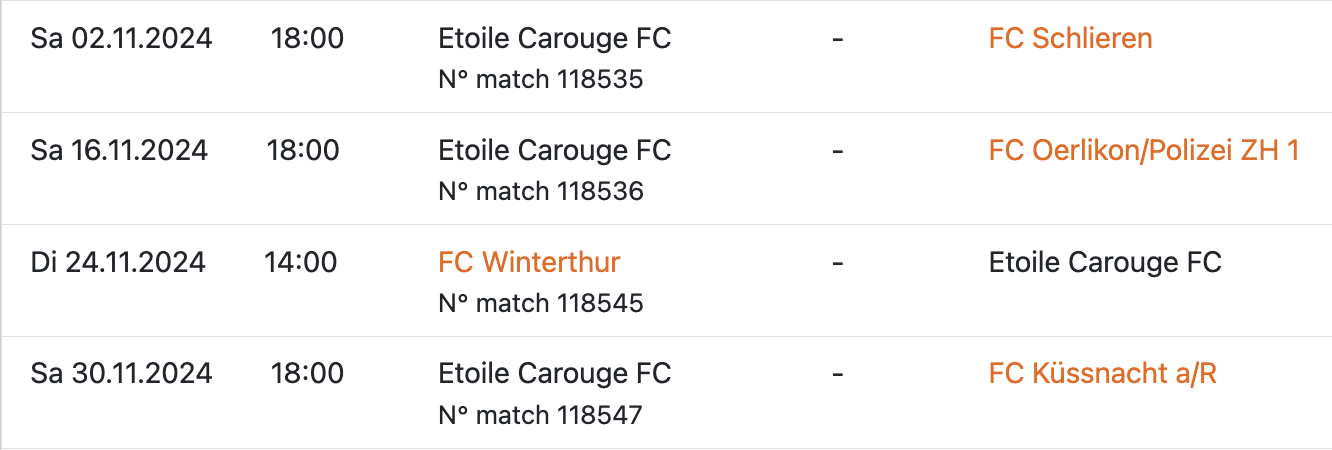Select the date Sa 30.11.2024
Screen dimensions: 1332x450
[x=121, y=374]
